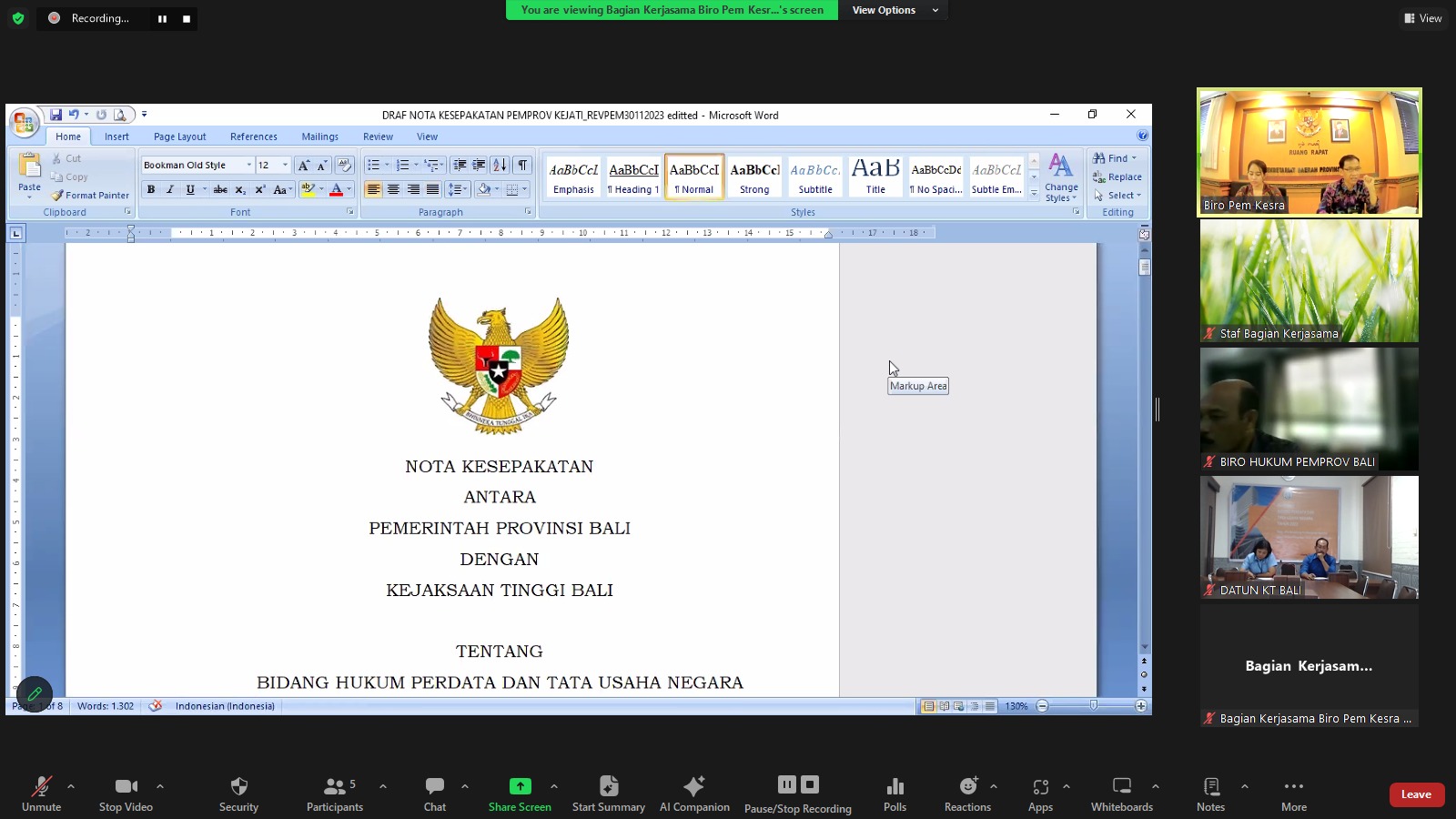Open the Page Layout ribbon tab
The image size is (1456, 819).
coord(179,136)
